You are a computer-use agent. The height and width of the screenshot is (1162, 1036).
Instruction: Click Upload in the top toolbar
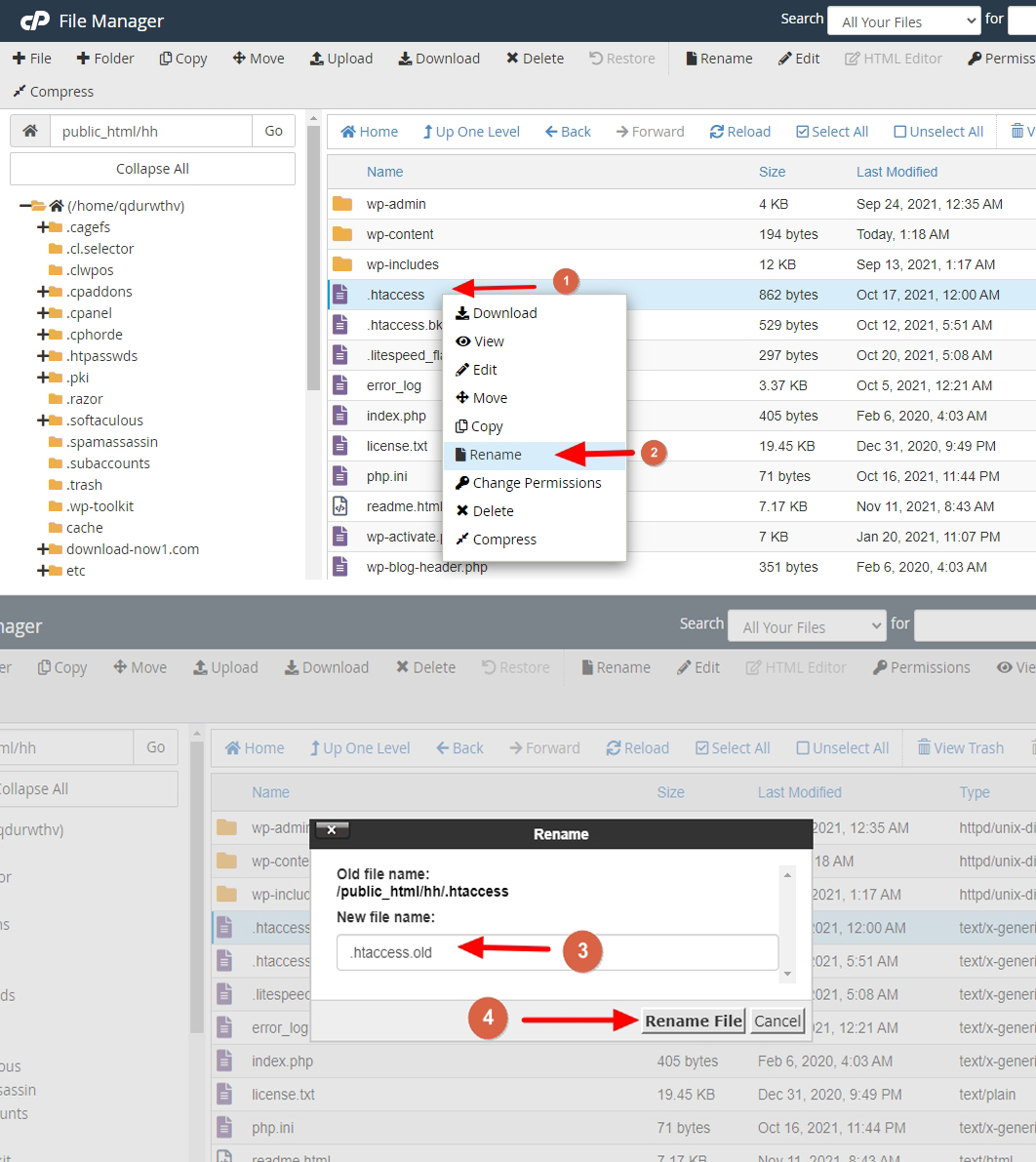(x=341, y=59)
